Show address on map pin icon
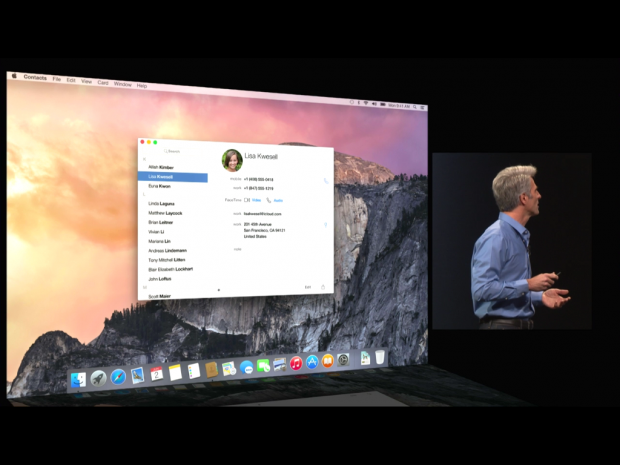This screenshot has height=465, width=620. pos(325,225)
